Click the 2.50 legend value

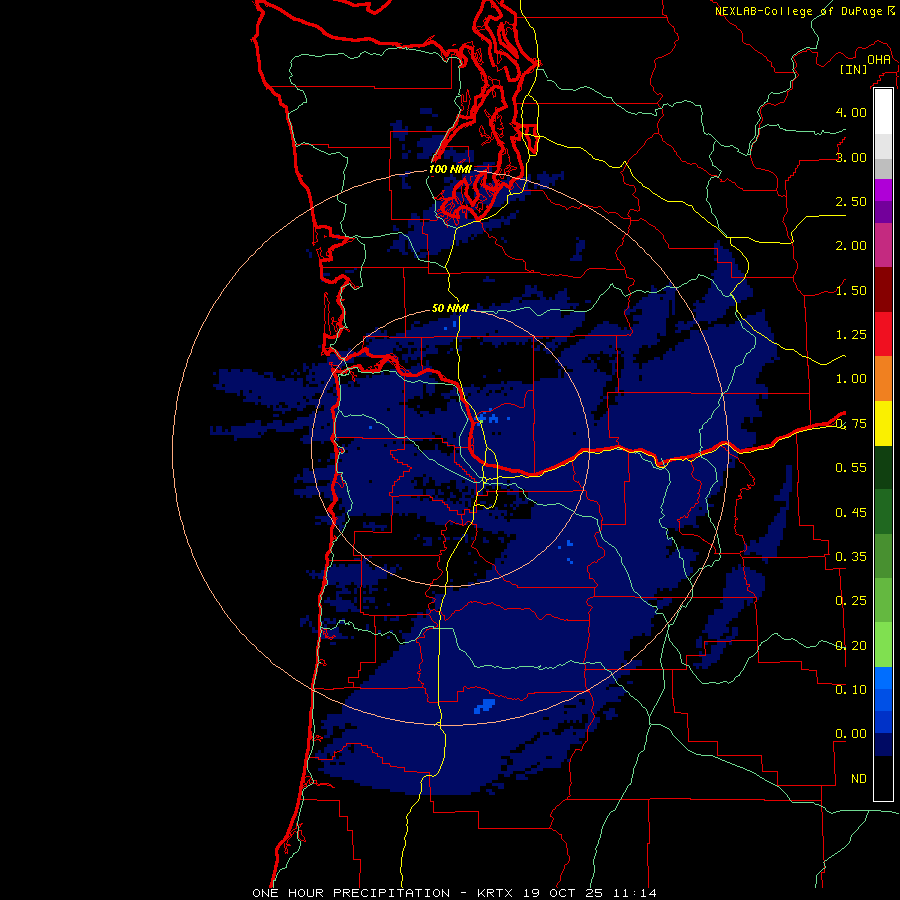851,201
